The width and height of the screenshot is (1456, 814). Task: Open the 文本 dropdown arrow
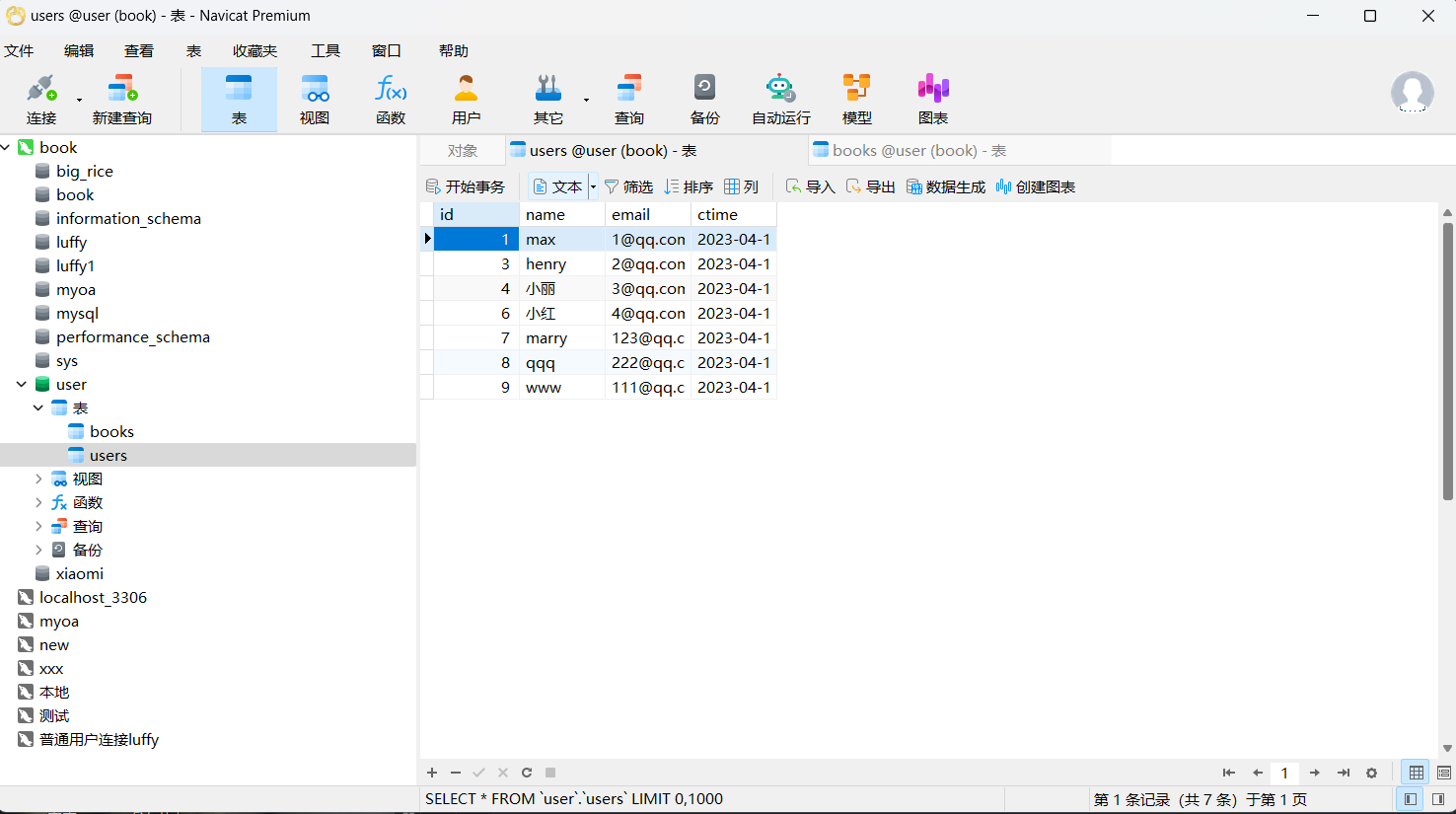point(593,186)
